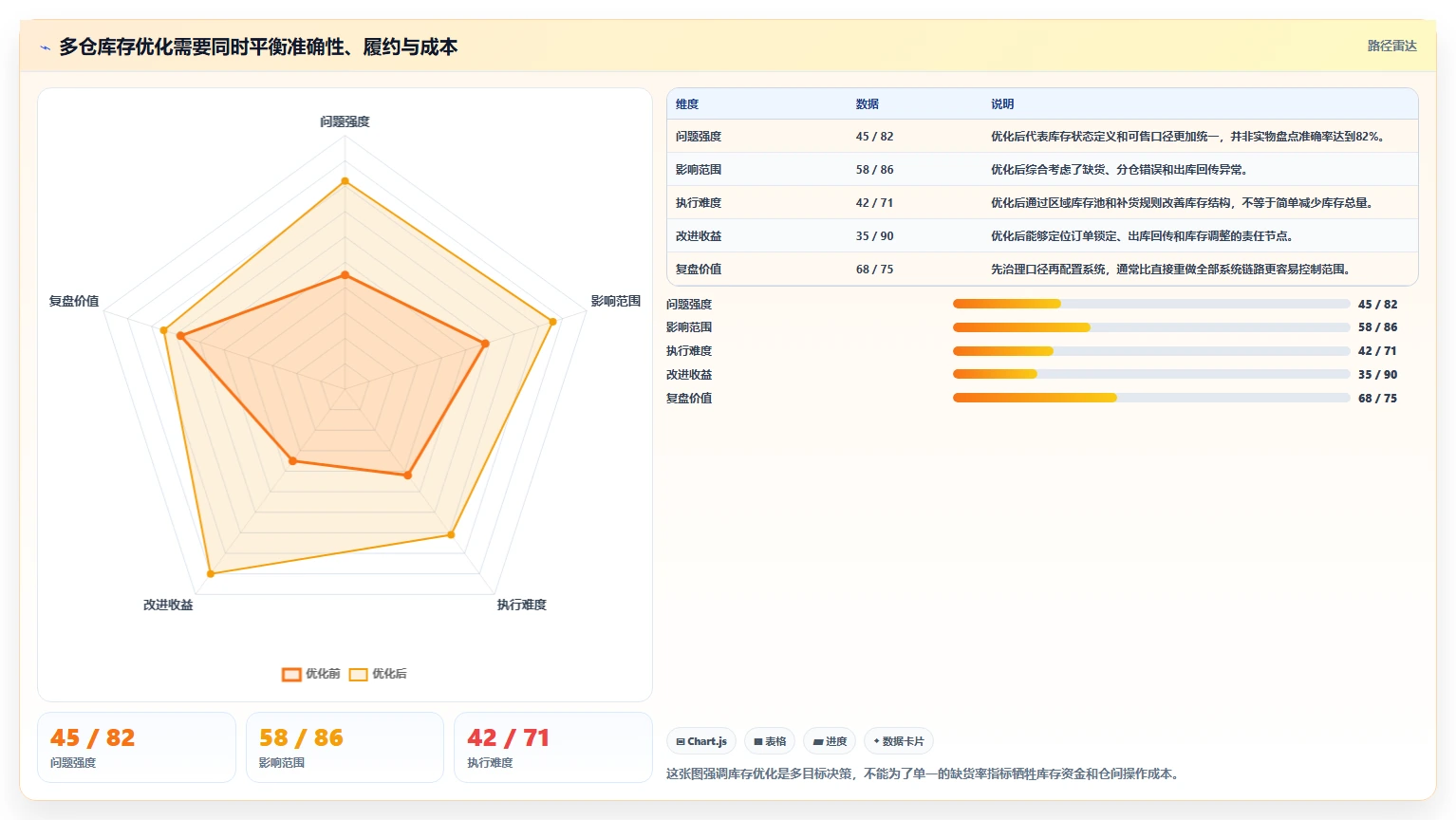Click the 影响范围 progress bar
This screenshot has width=1456, height=820.
pyautogui.click(x=1151, y=327)
